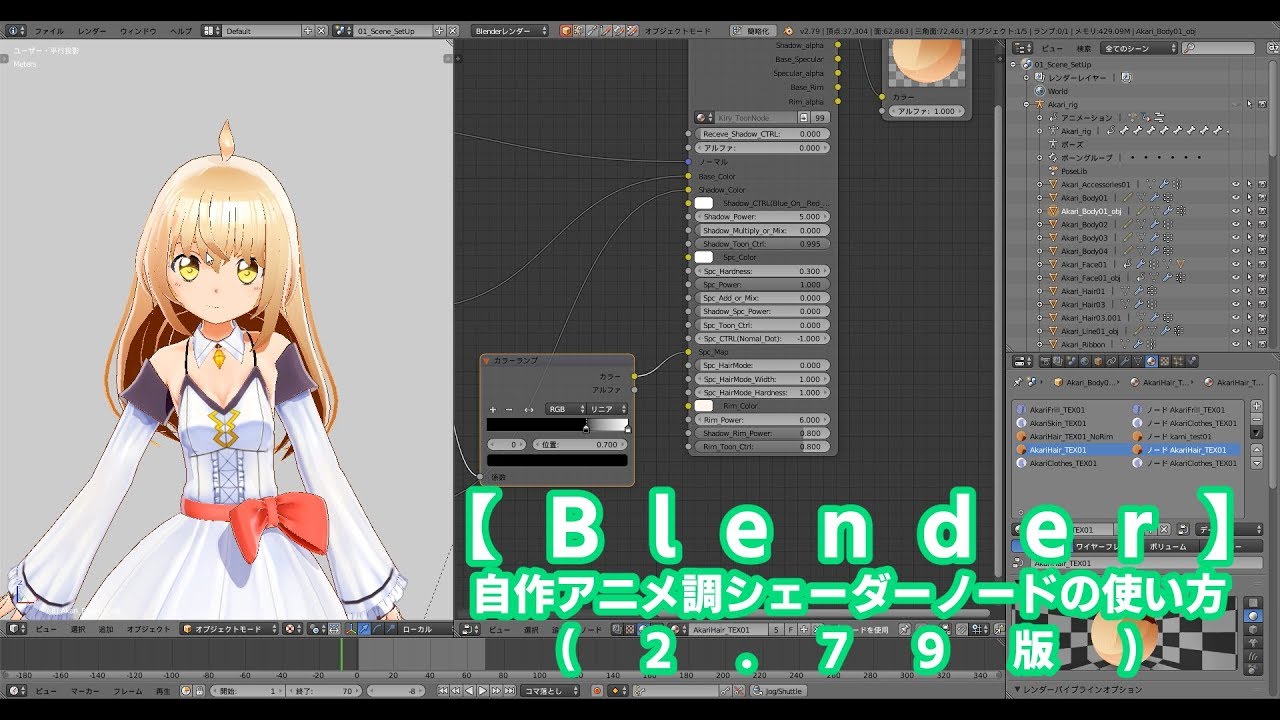This screenshot has height=720, width=1280.
Task: Click the outliner search field
Action: [1218, 48]
